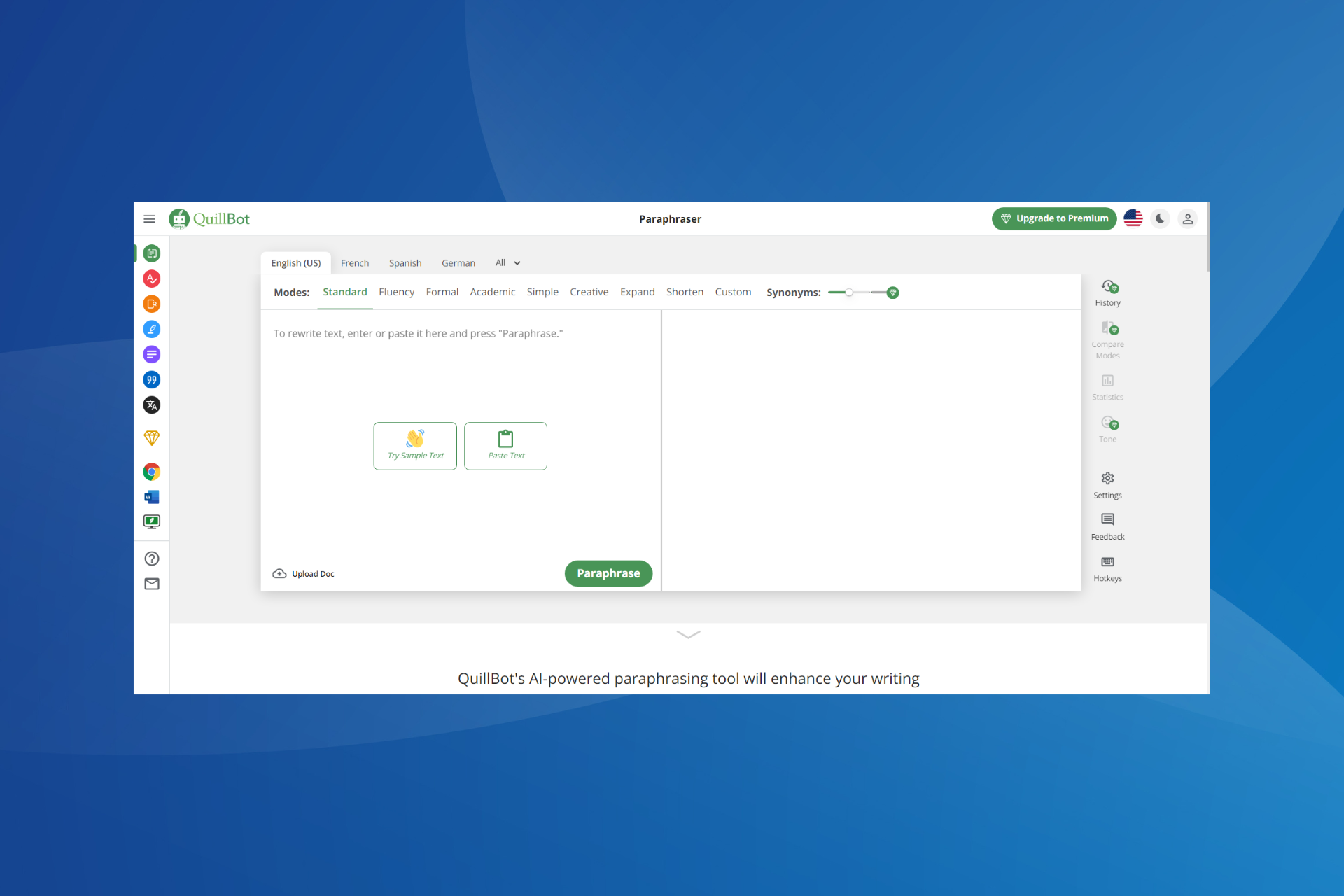The height and width of the screenshot is (896, 1344).
Task: Click the green Paraphrase button
Action: tap(608, 573)
